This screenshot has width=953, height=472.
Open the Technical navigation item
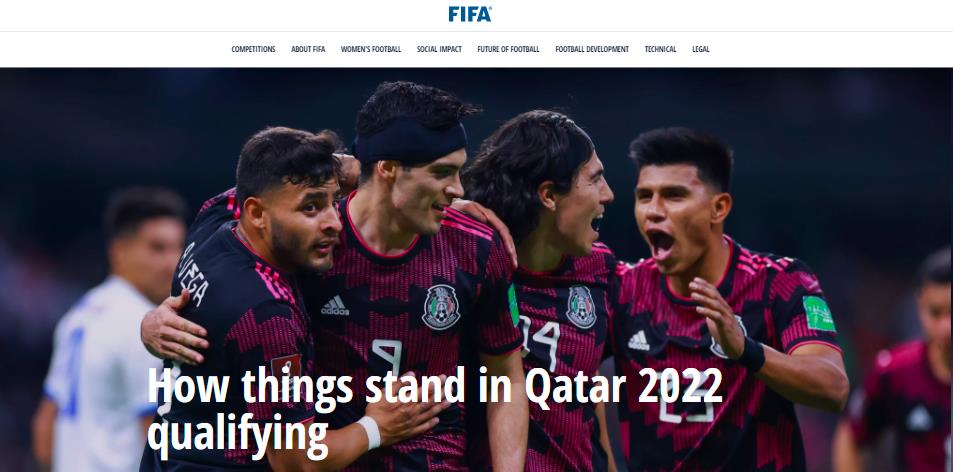(660, 49)
